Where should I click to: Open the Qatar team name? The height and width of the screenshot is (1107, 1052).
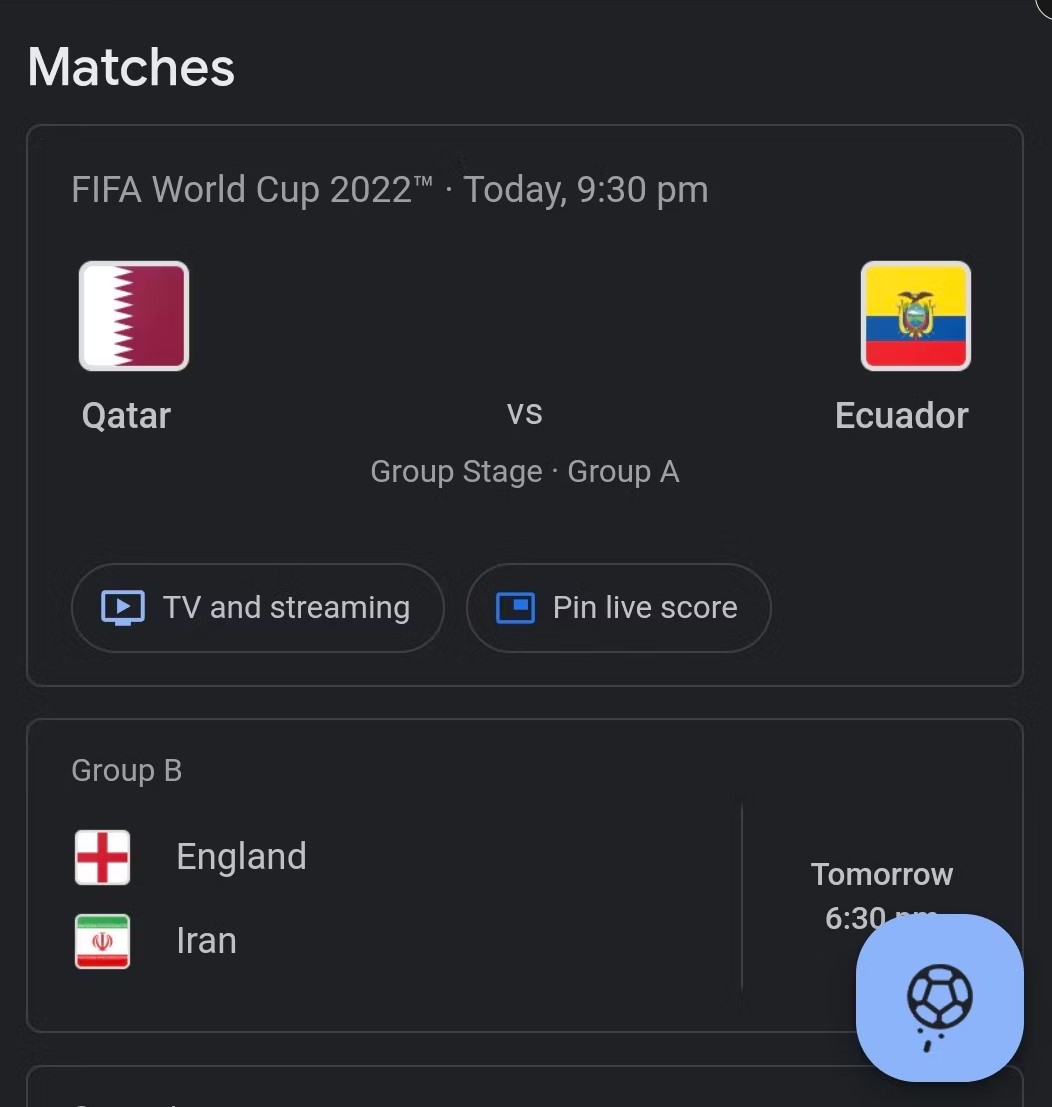pyautogui.click(x=126, y=415)
